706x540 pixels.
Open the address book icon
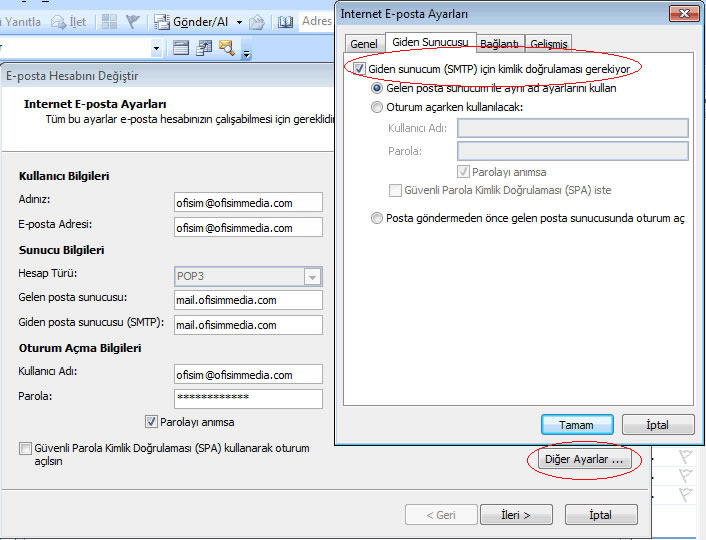tap(285, 22)
